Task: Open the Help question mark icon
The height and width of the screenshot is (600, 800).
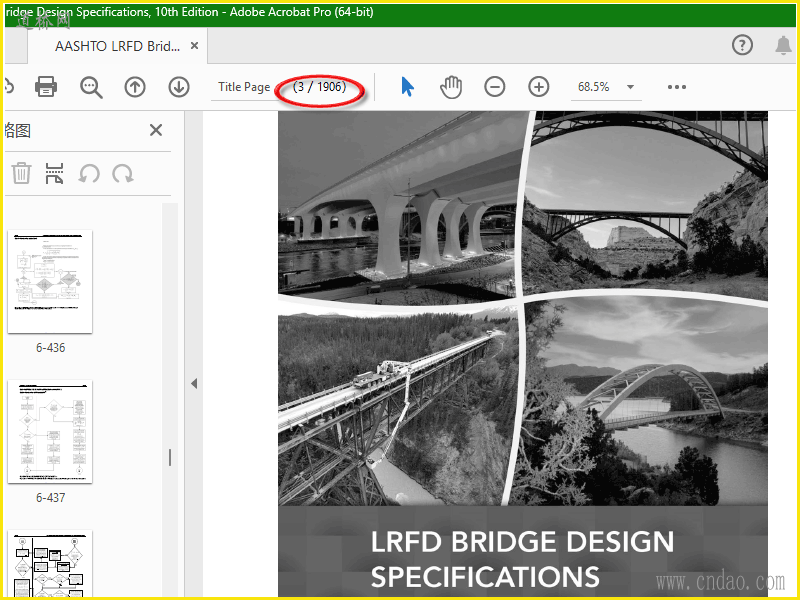Action: tap(742, 45)
